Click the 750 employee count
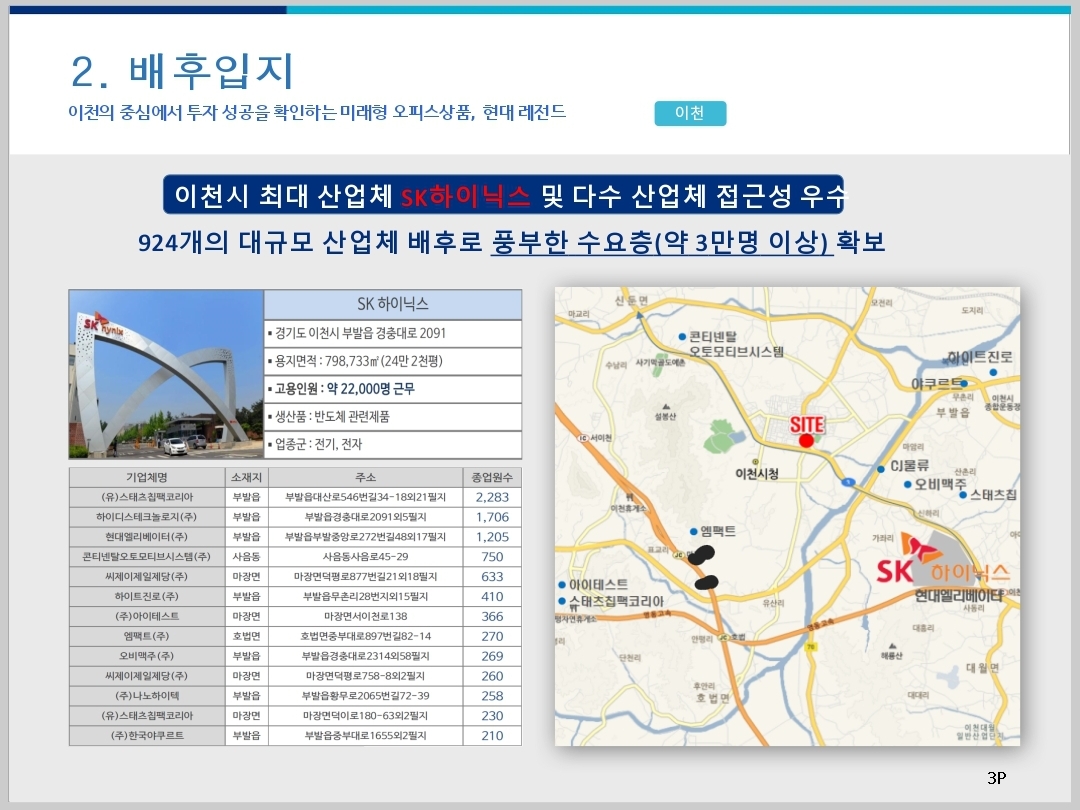The width and height of the screenshot is (1080, 810). coord(492,557)
